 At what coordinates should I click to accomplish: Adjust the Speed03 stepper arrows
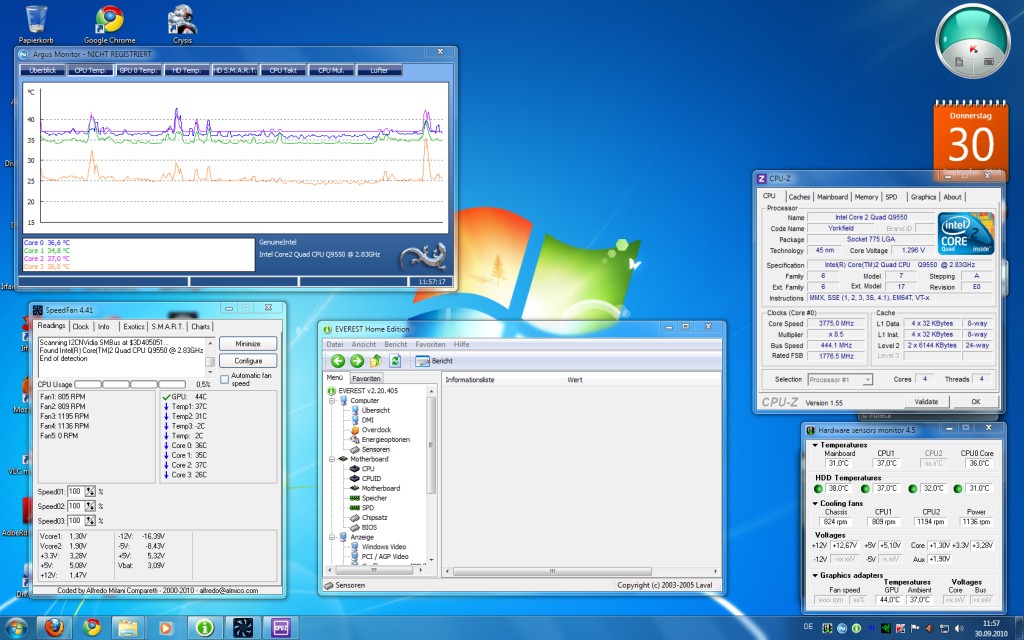90,520
